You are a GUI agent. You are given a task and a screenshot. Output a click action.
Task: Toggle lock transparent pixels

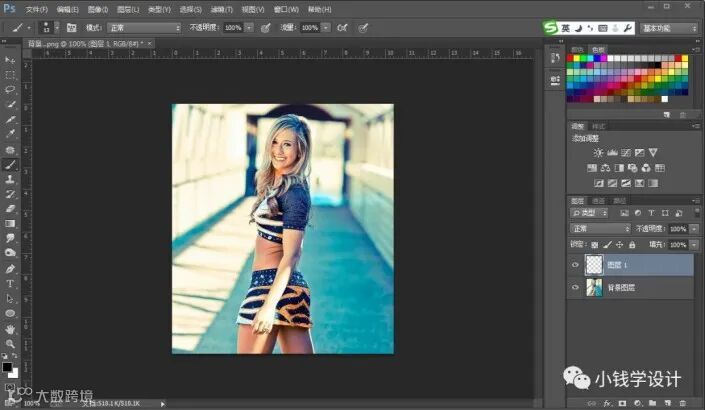tap(594, 245)
